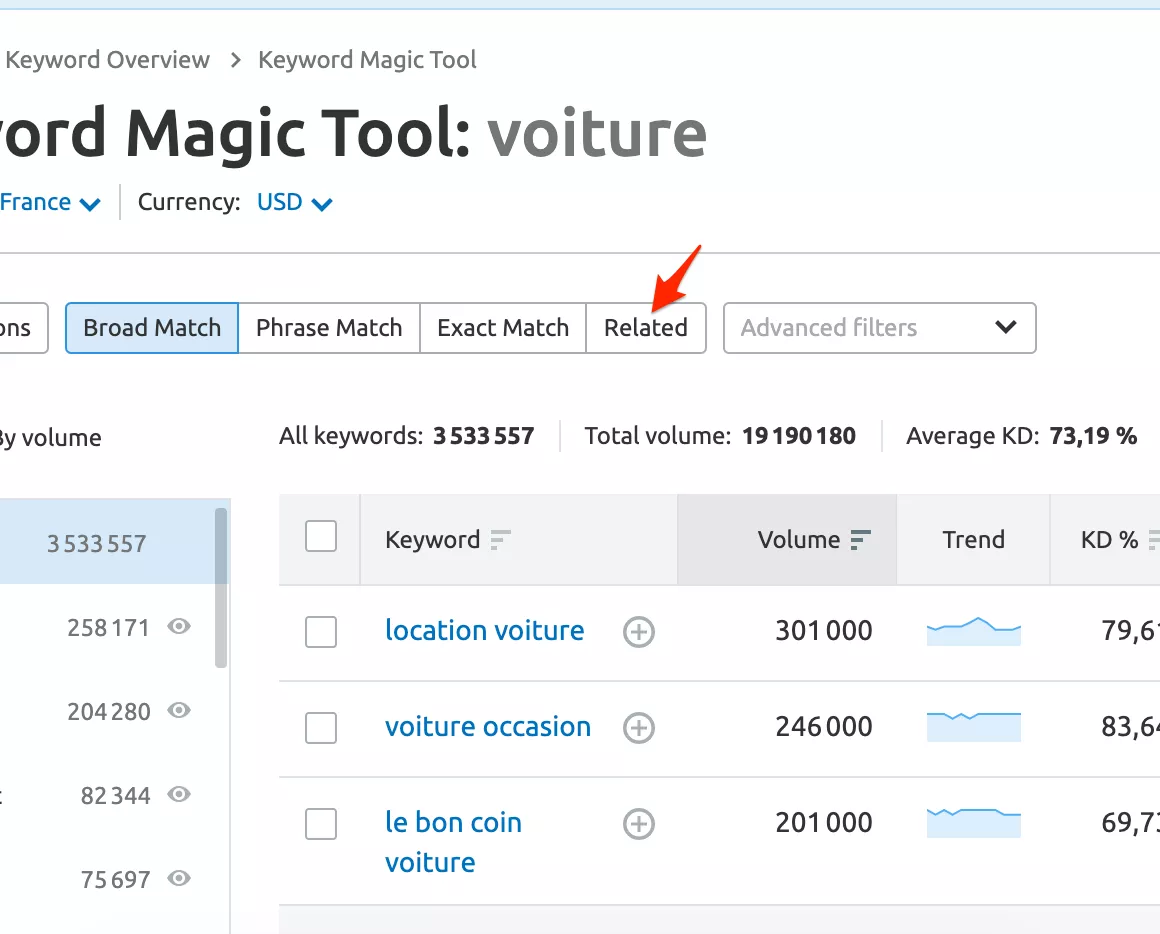Sort by Keyword column sort icon
This screenshot has width=1160, height=934.
tap(500, 540)
